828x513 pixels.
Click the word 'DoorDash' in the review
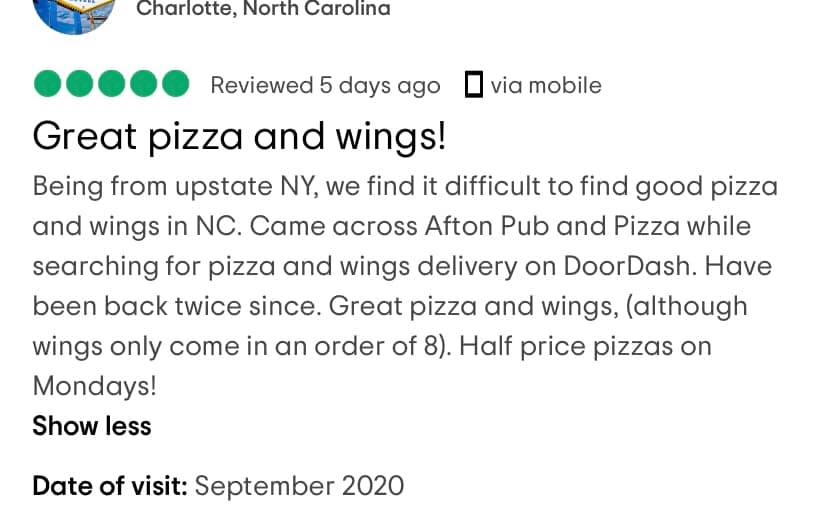pos(627,266)
